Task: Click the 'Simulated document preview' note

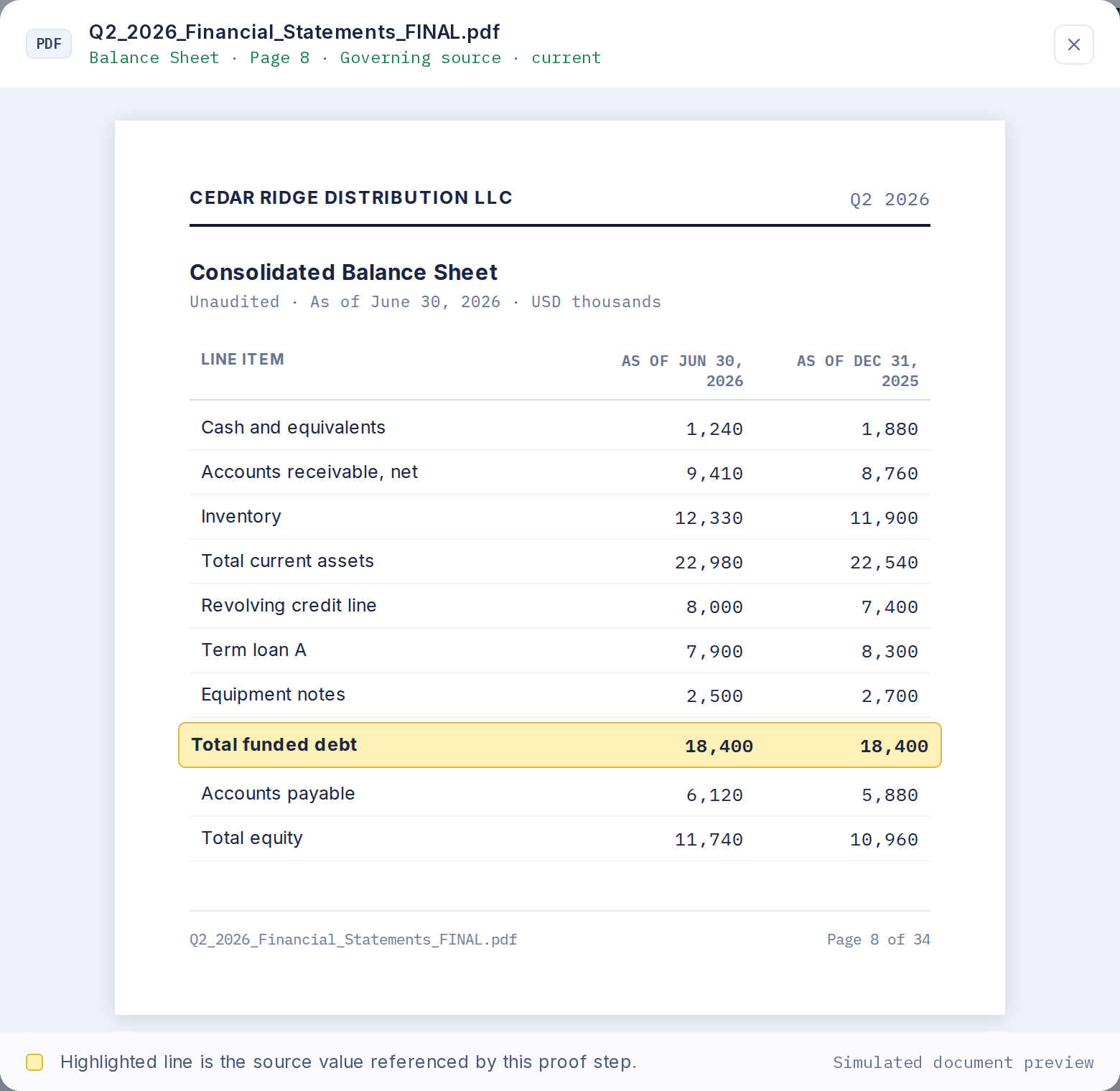Action: pos(963,1063)
